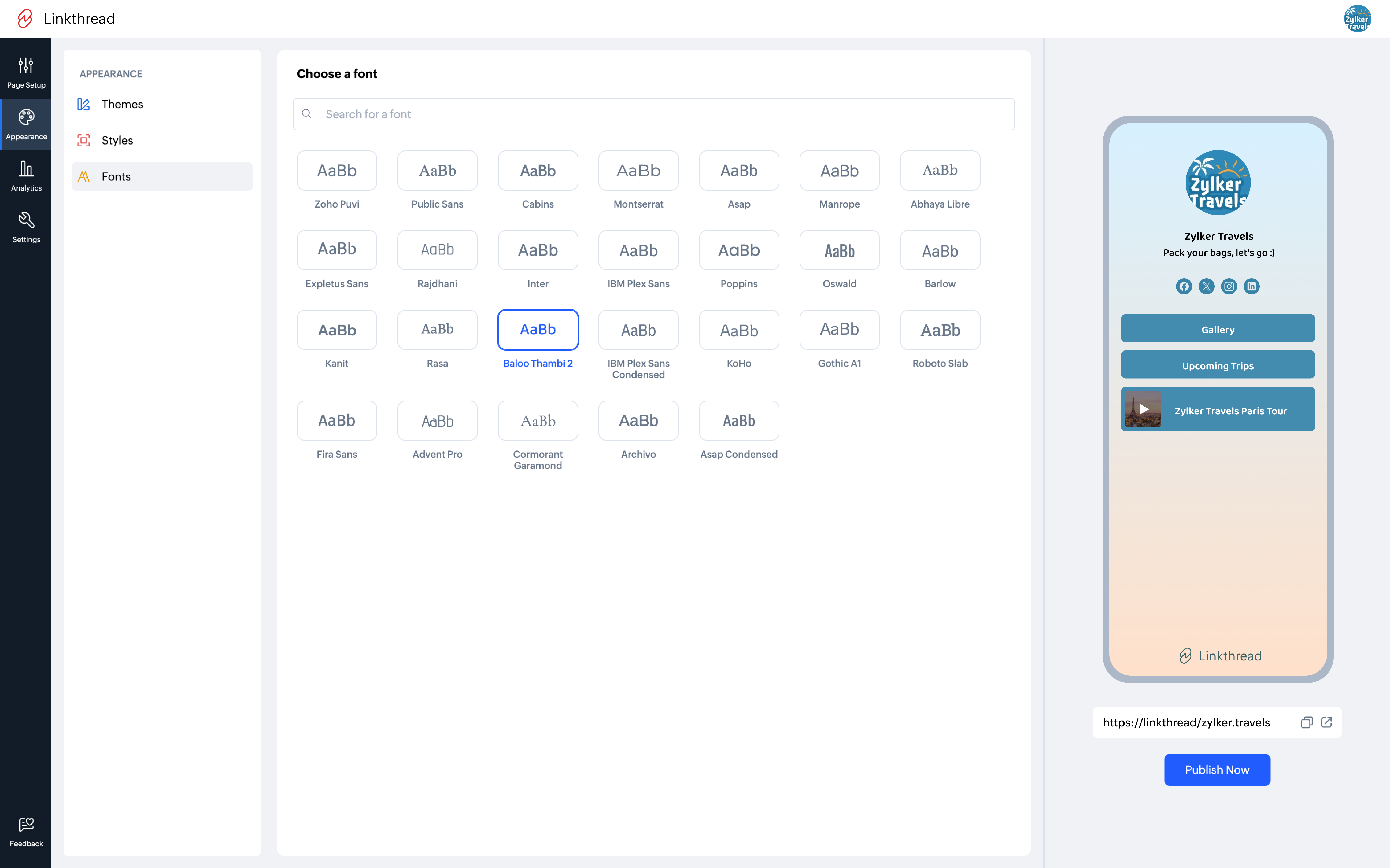Select the Fonts menu item
This screenshot has width=1390, height=868.
click(116, 176)
